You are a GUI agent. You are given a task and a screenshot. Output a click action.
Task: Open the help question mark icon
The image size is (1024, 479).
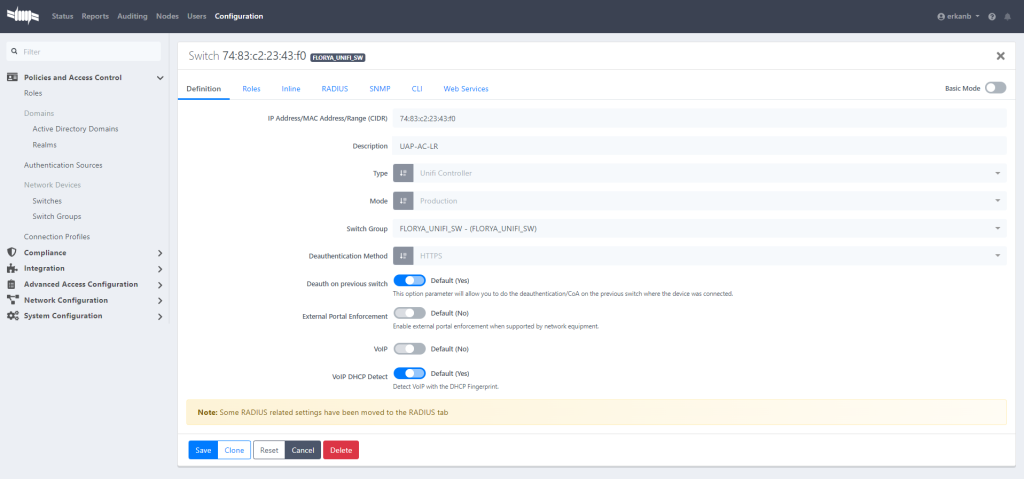[x=992, y=17]
